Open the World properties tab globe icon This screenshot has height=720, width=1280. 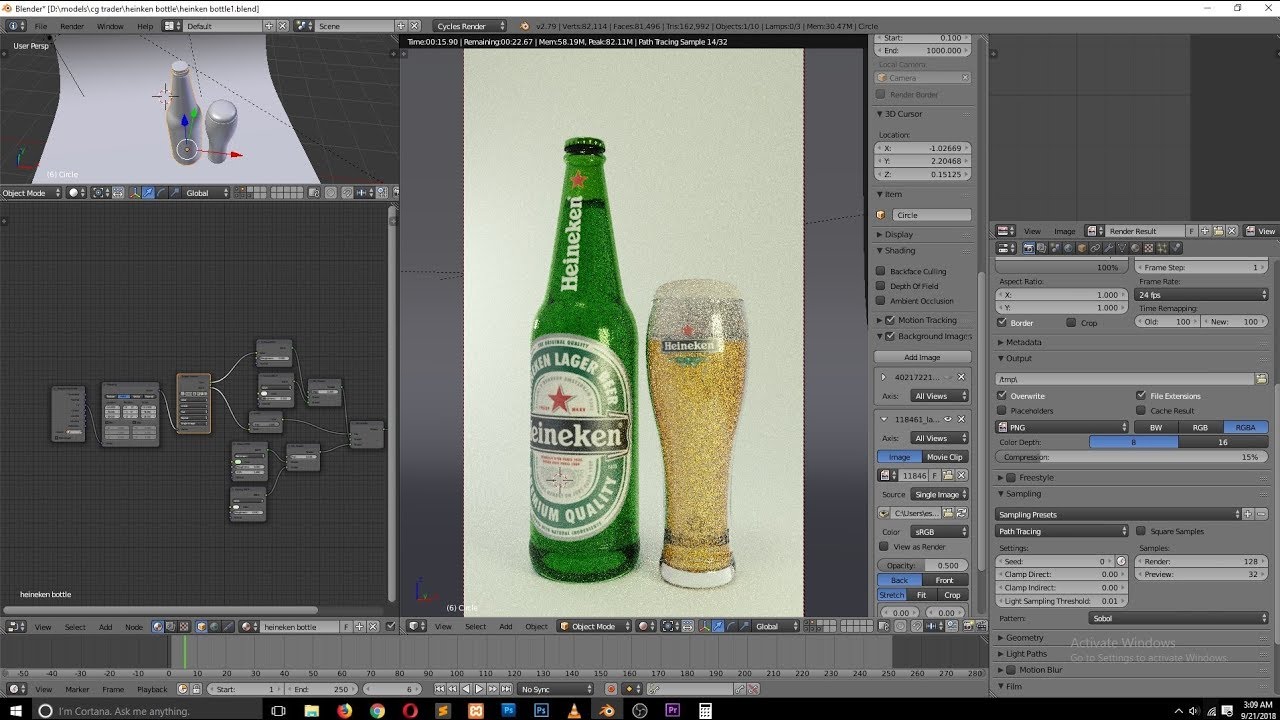pyautogui.click(x=1069, y=248)
